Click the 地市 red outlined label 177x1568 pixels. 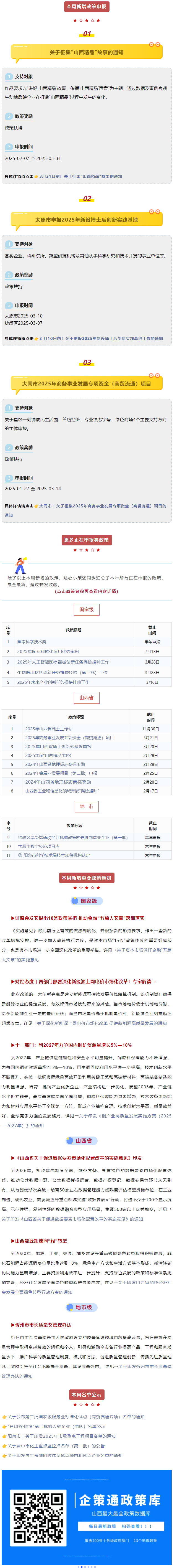(87, 807)
